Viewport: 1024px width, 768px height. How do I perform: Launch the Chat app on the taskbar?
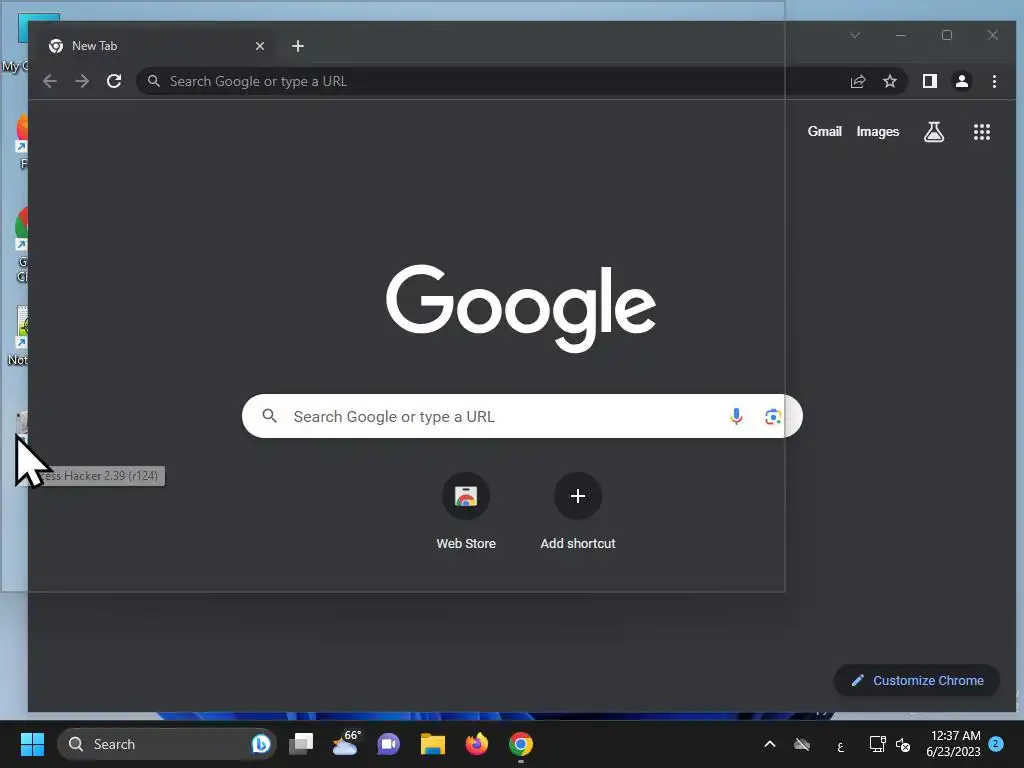[389, 744]
